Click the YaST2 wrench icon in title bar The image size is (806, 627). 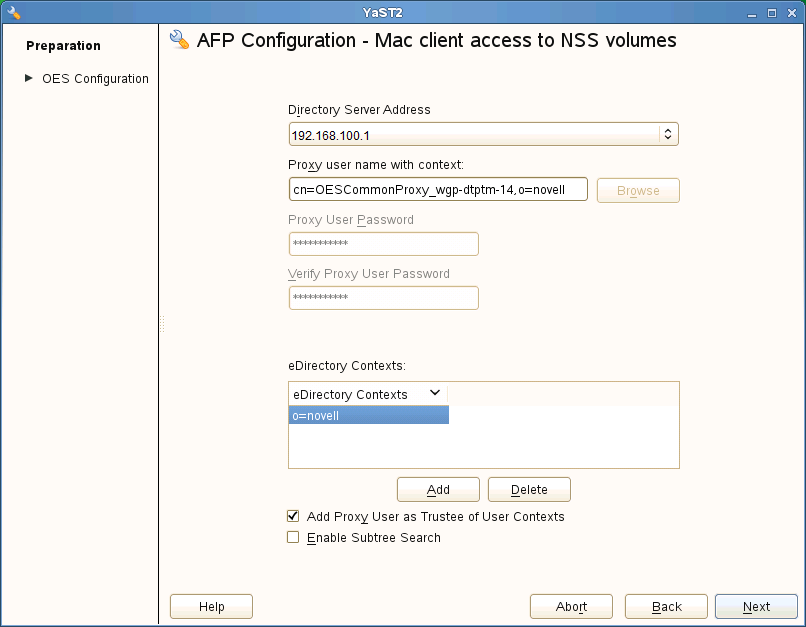[x=14, y=13]
